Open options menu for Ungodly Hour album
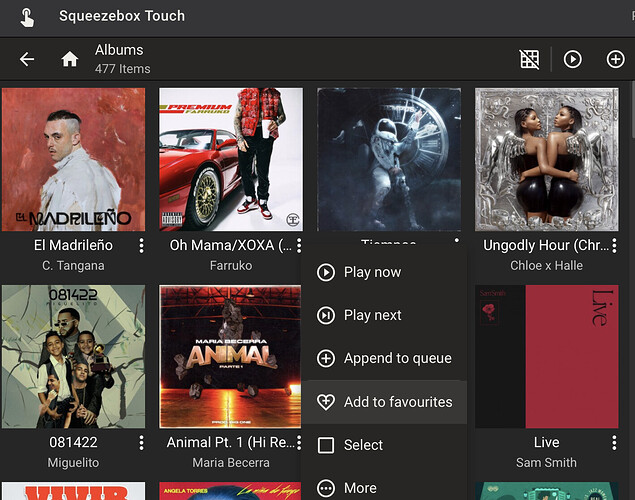 (x=615, y=245)
